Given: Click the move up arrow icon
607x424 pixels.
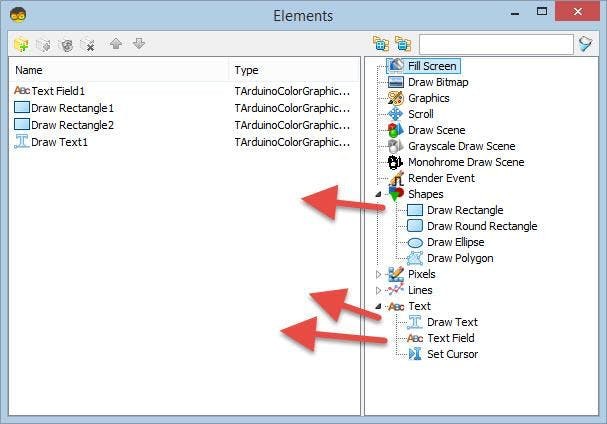Looking at the screenshot, I should click(x=116, y=45).
